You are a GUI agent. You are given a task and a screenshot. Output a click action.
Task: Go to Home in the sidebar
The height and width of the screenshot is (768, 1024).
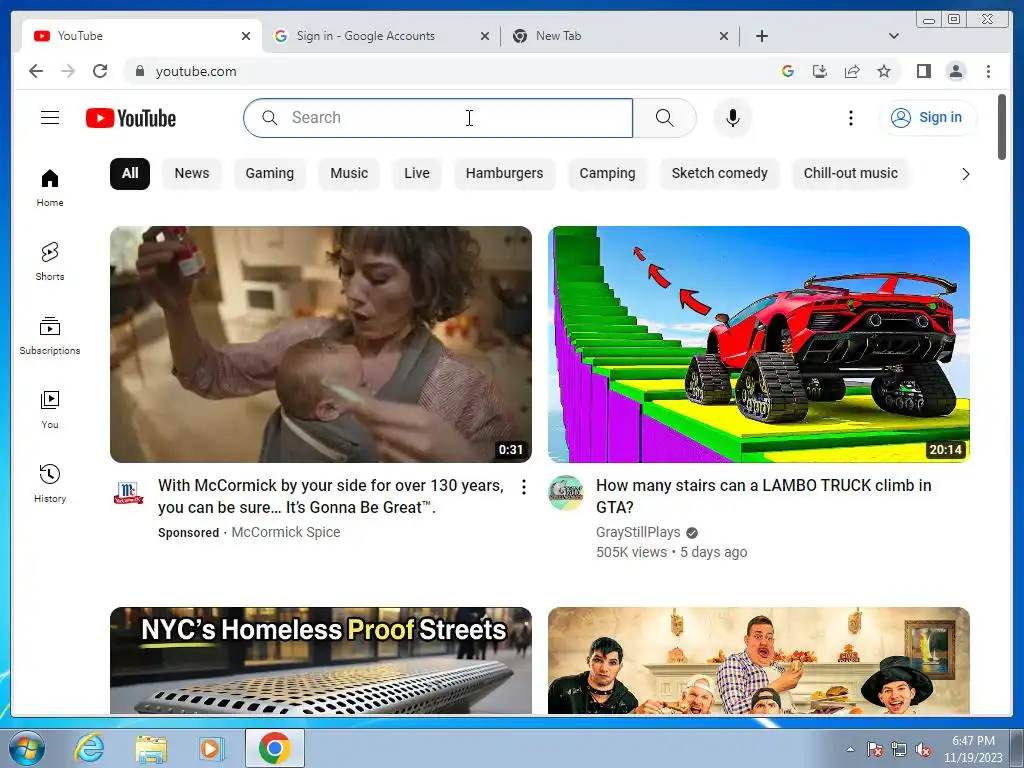coord(50,188)
